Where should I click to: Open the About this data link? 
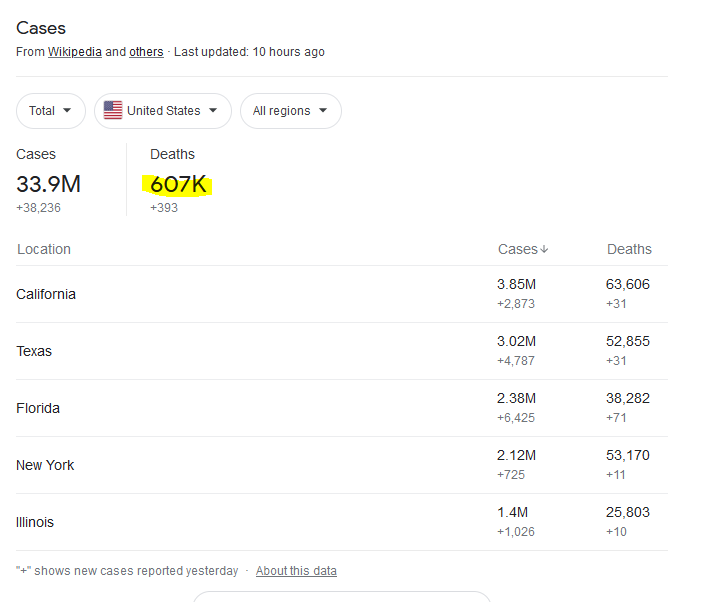[x=296, y=571]
